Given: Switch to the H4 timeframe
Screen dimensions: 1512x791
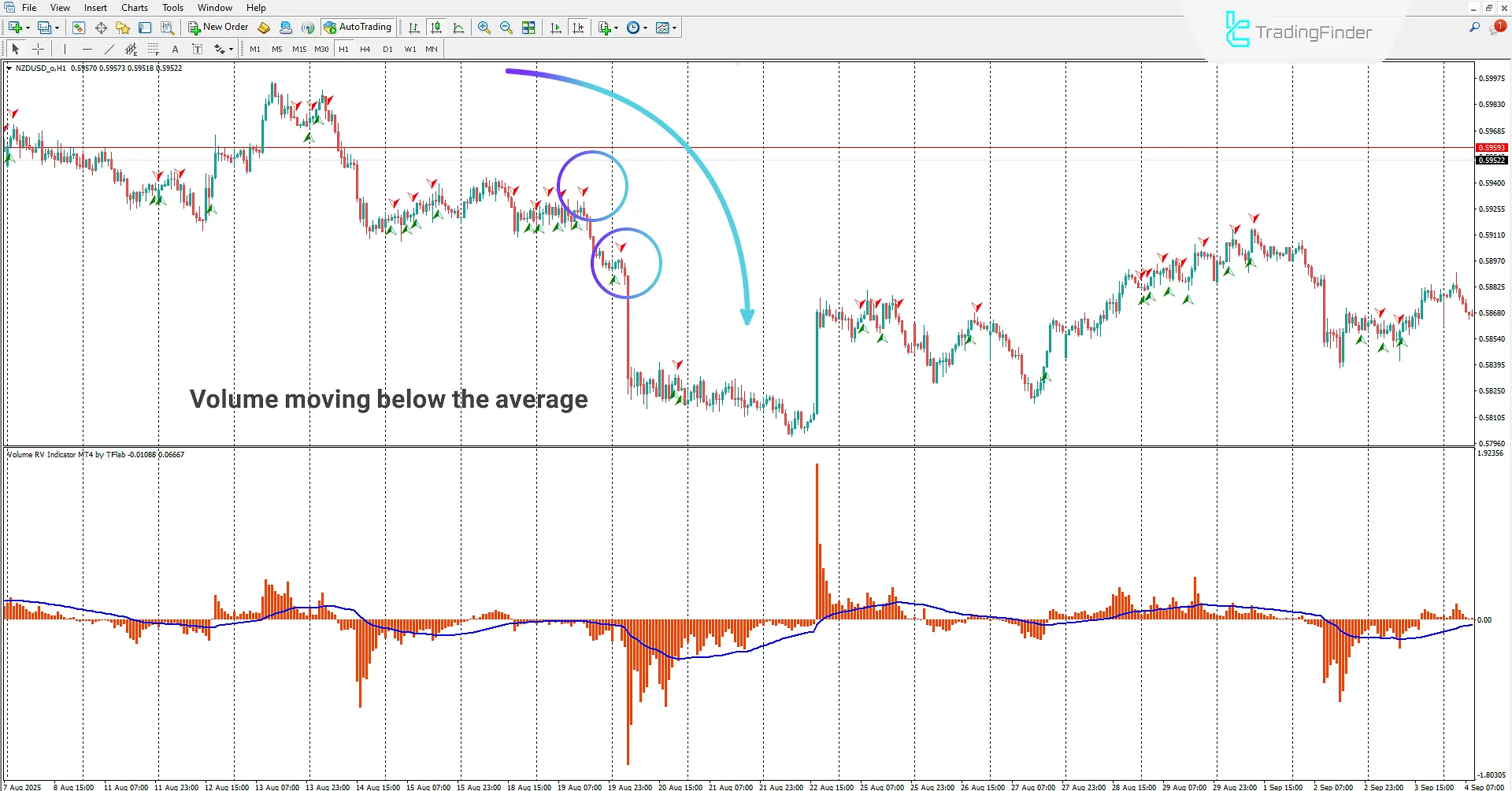Looking at the screenshot, I should click(x=365, y=49).
